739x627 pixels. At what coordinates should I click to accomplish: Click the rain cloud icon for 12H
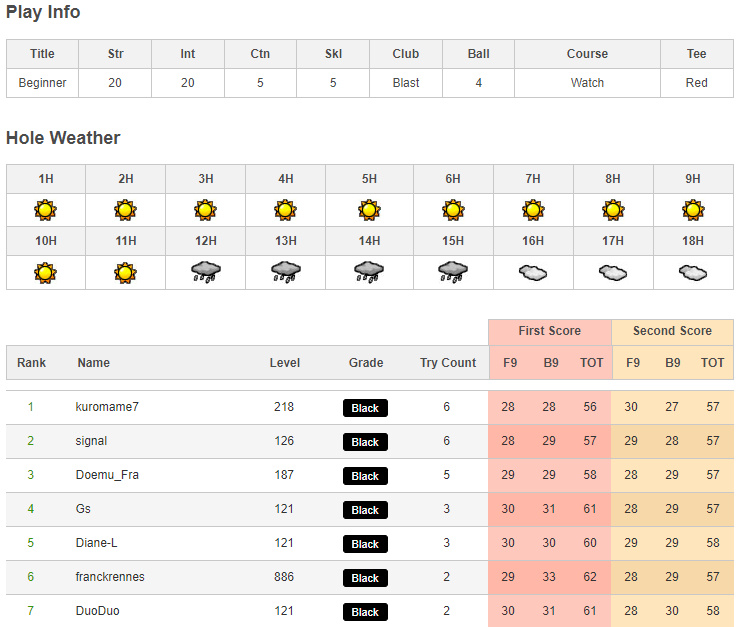click(205, 272)
